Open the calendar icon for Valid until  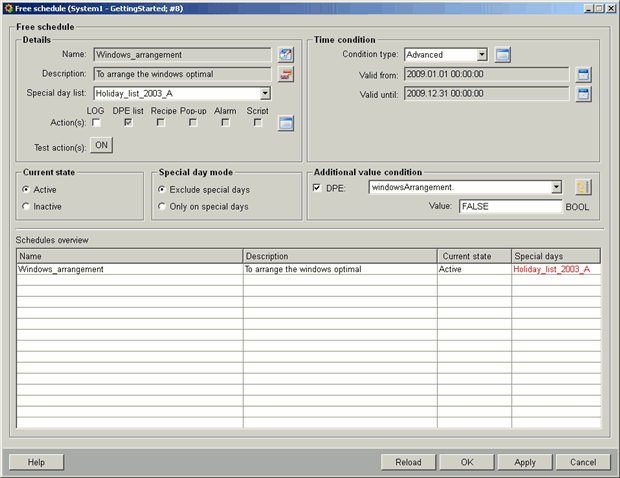584,94
